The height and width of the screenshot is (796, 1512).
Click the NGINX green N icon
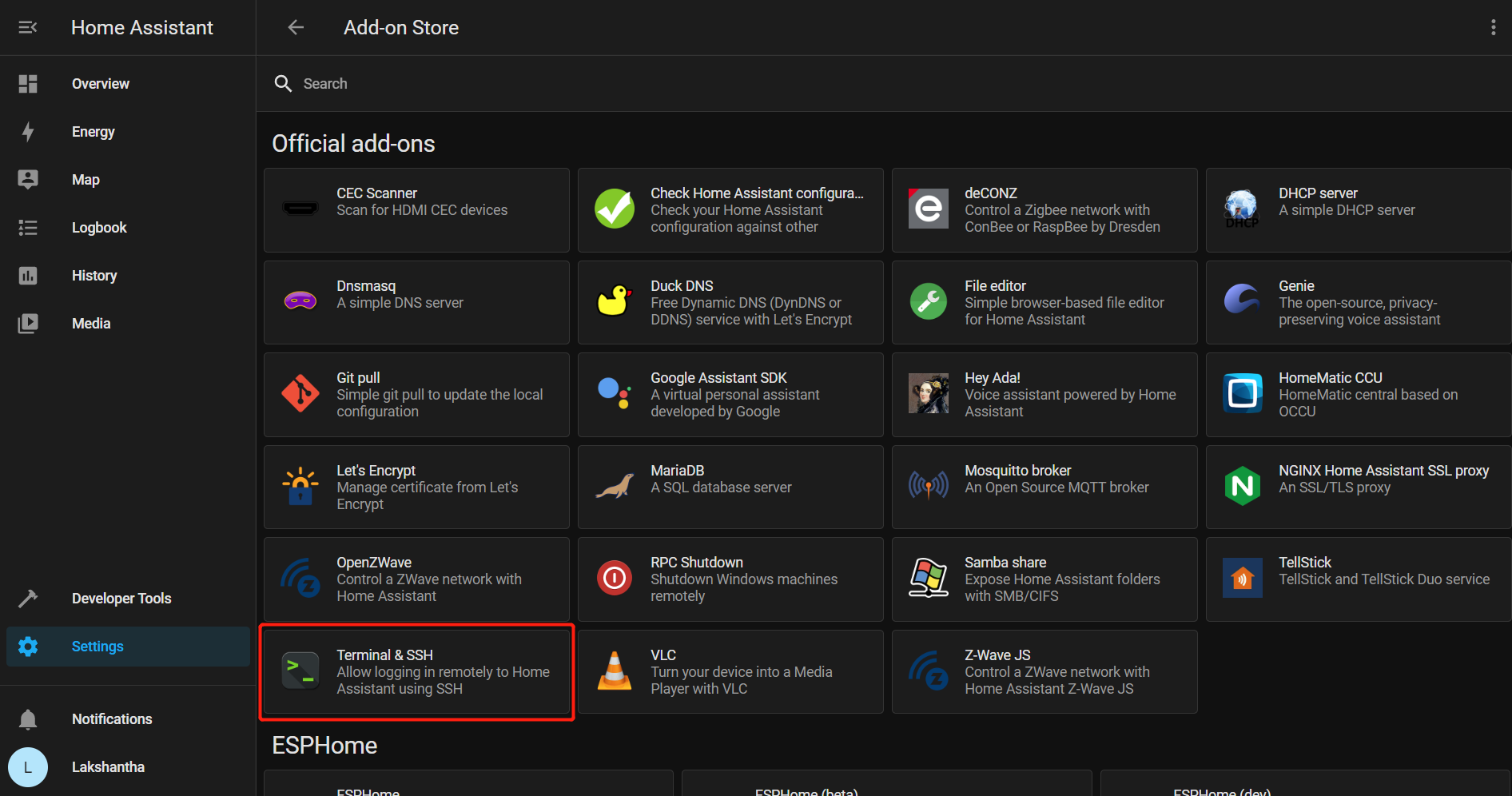pyautogui.click(x=1243, y=486)
